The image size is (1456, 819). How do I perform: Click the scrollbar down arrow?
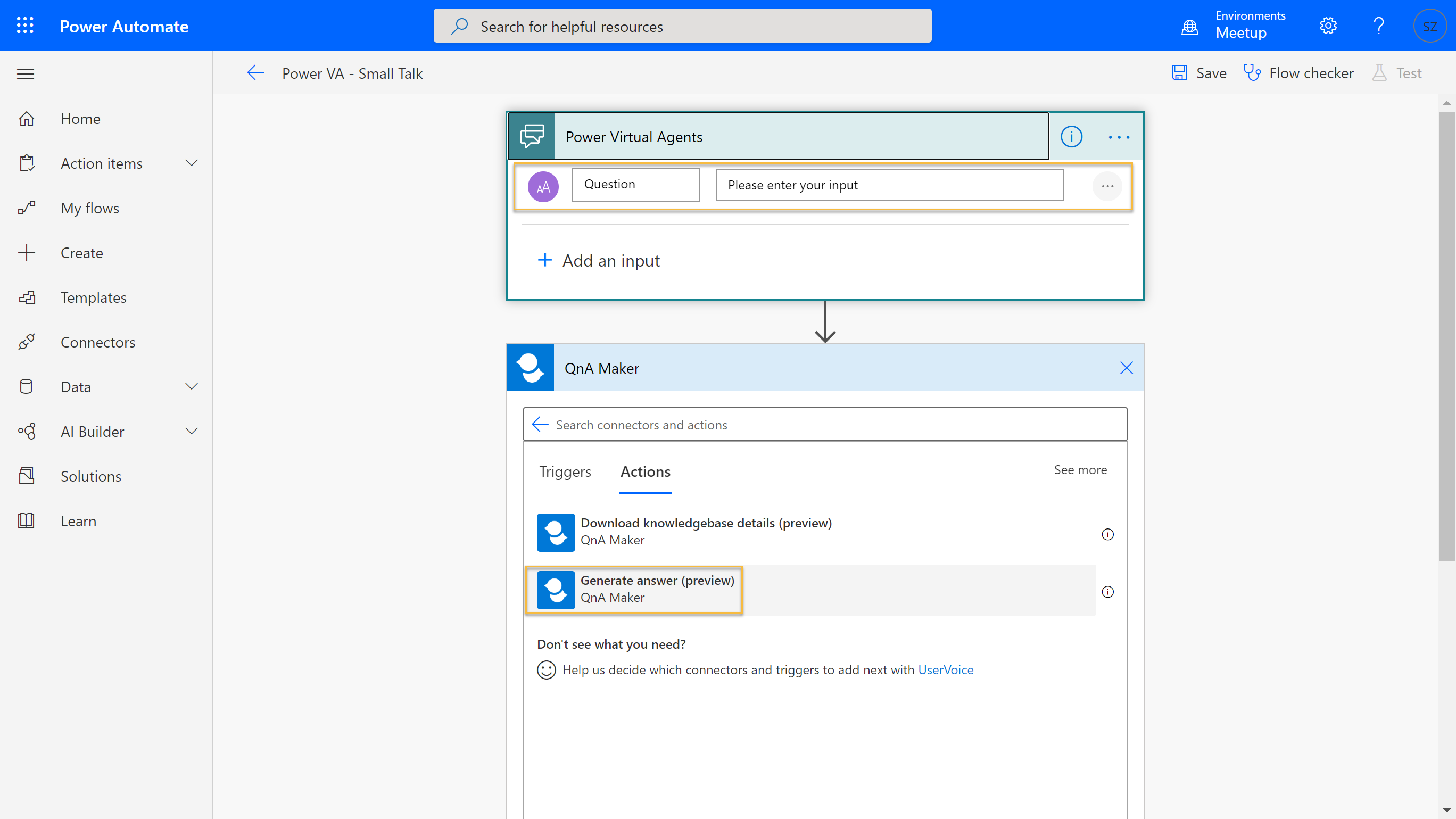point(1446,809)
